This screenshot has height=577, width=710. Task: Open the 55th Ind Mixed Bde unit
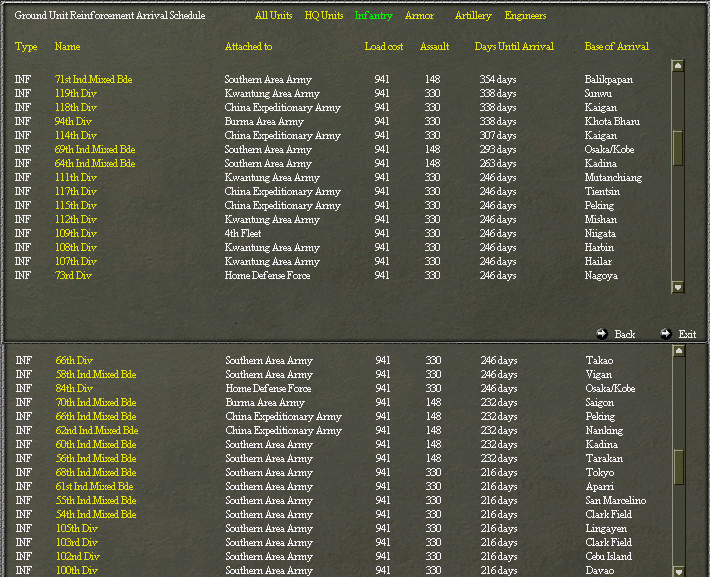point(96,501)
